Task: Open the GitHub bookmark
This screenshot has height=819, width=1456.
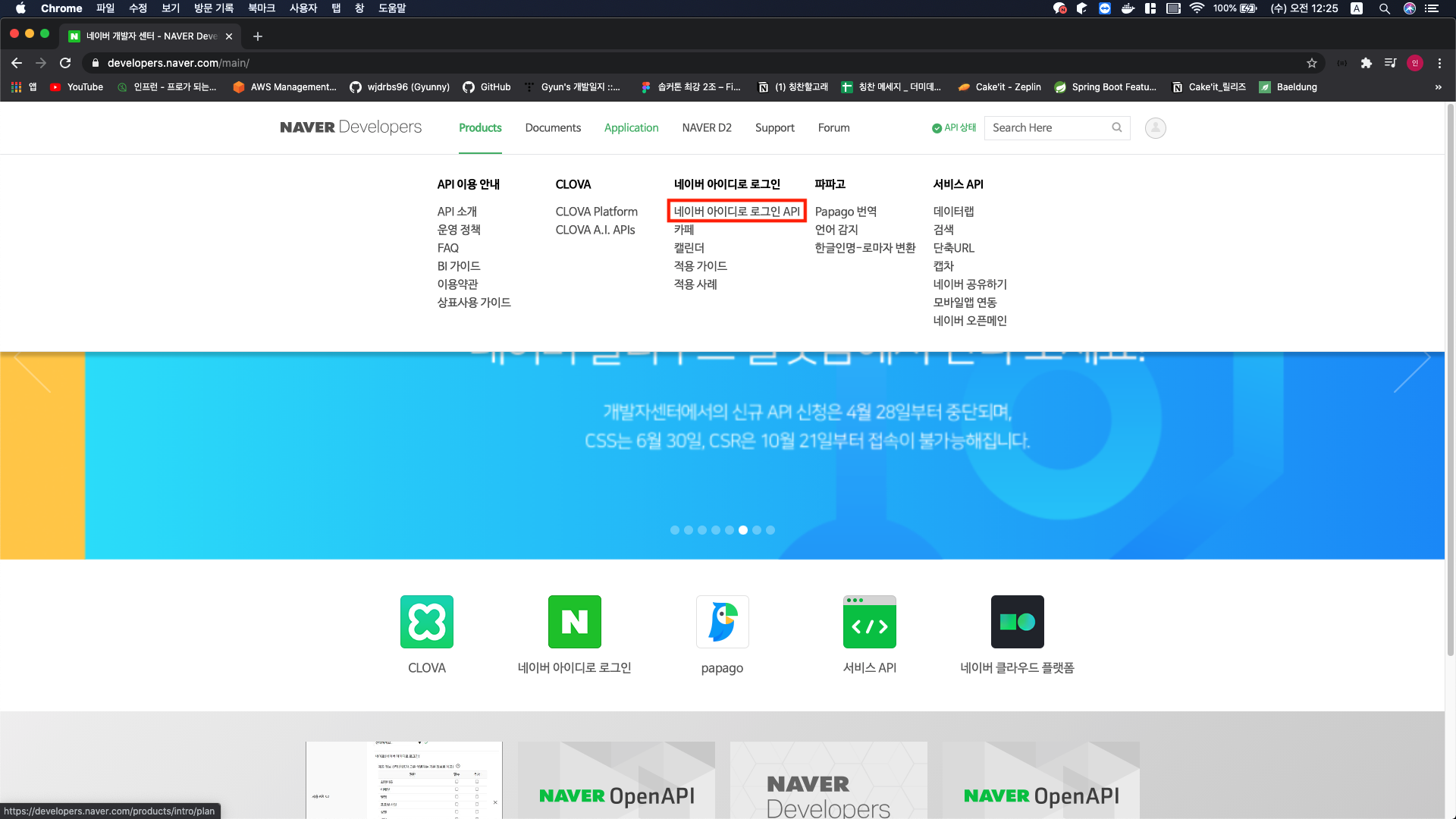Action: pyautogui.click(x=487, y=87)
